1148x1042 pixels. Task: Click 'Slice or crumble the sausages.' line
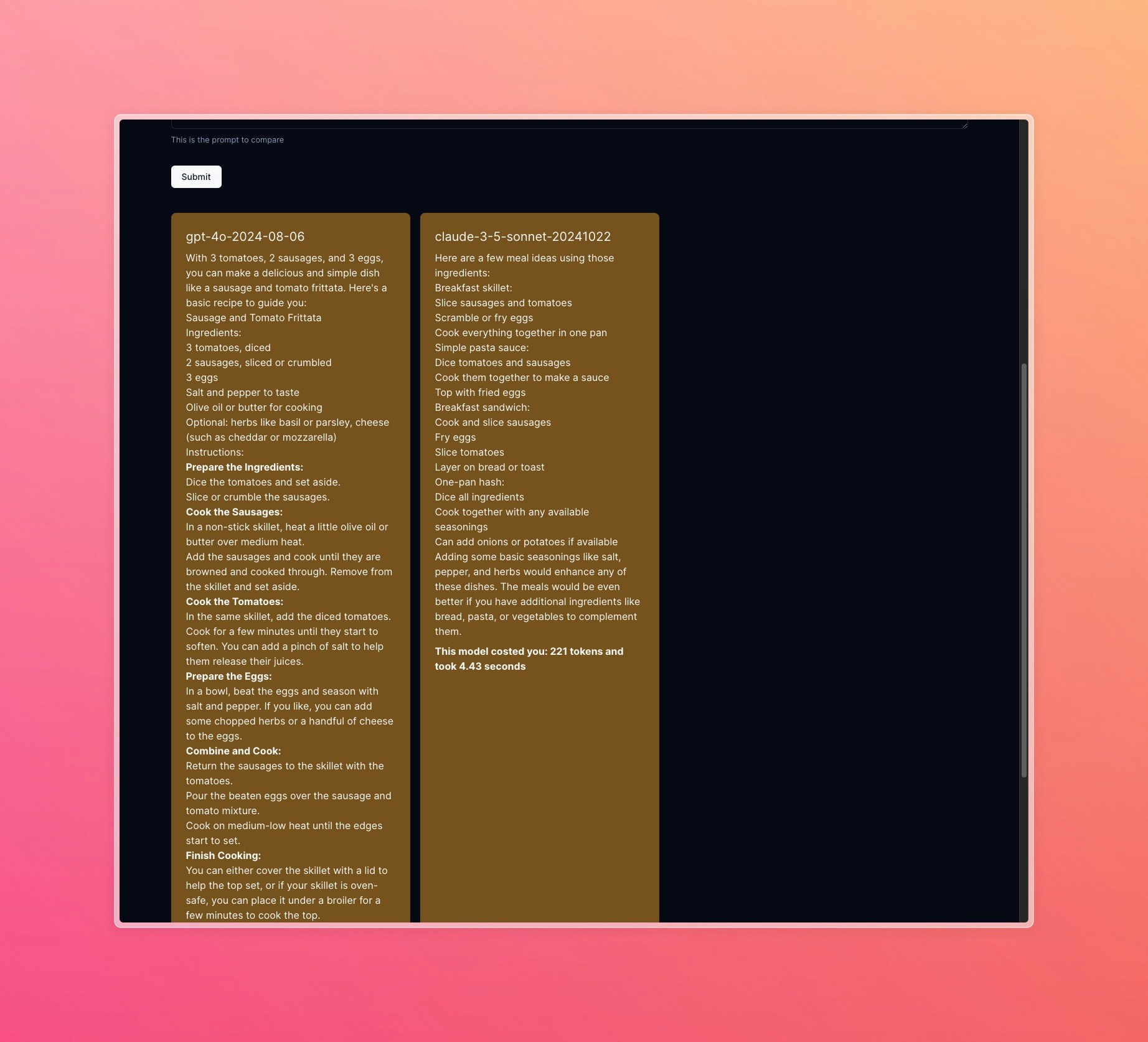pos(258,497)
